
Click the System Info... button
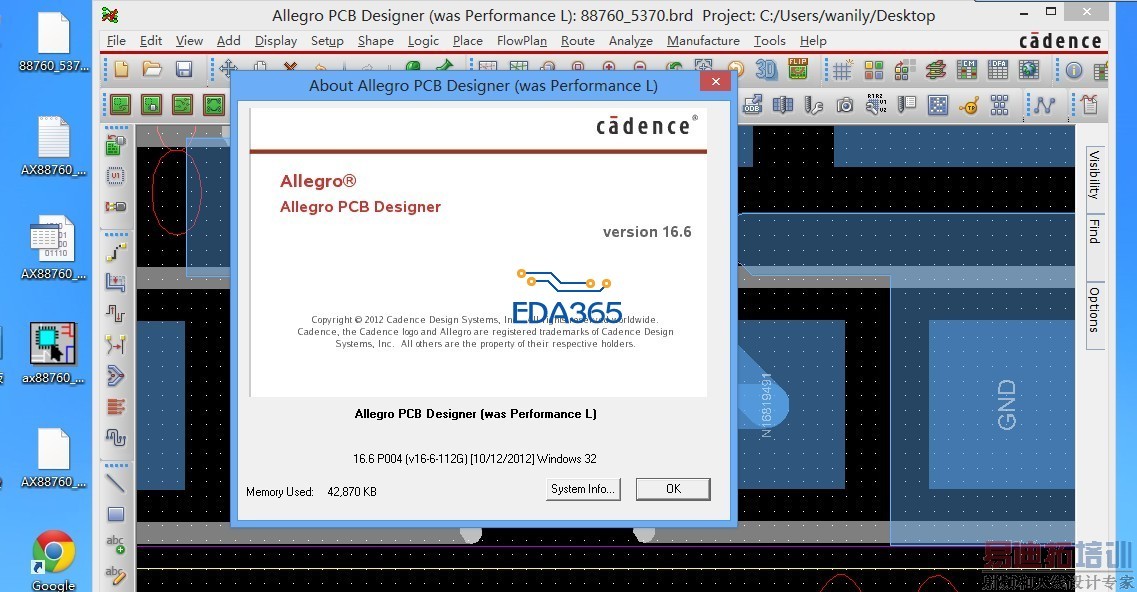click(583, 489)
